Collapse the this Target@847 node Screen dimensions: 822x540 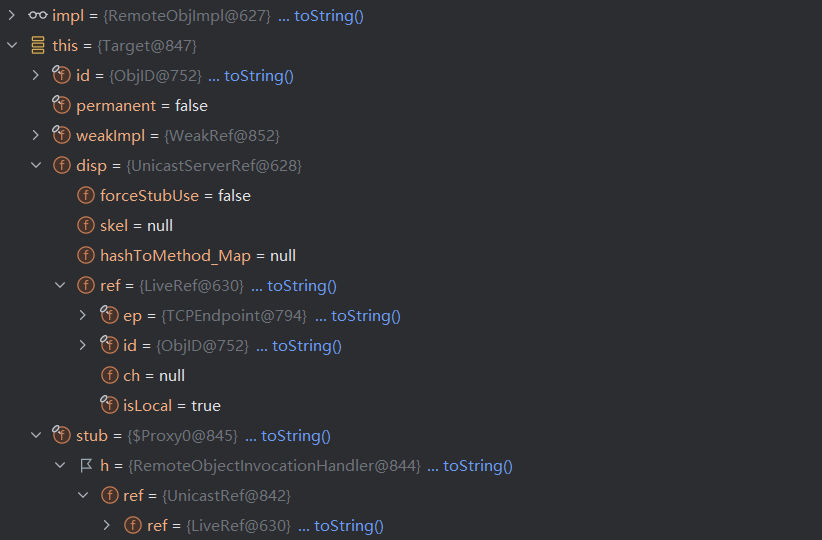tap(12, 46)
